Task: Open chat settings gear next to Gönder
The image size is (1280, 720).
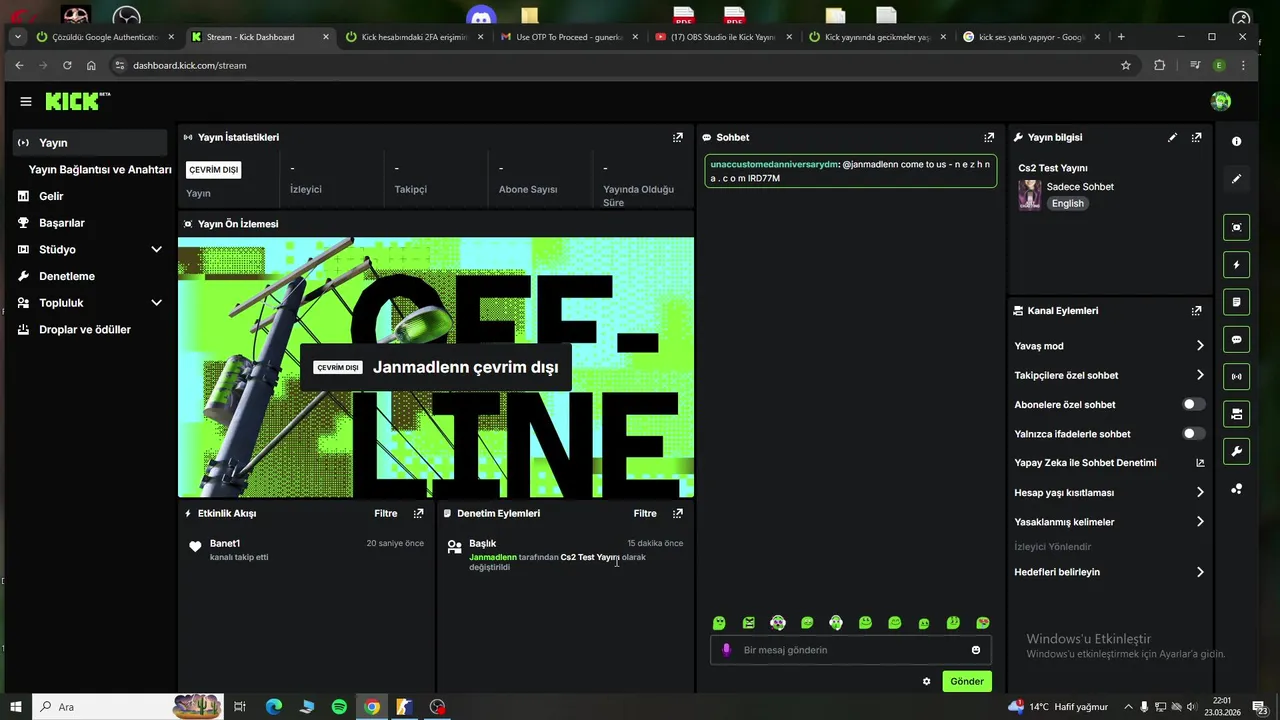Action: coord(926,681)
